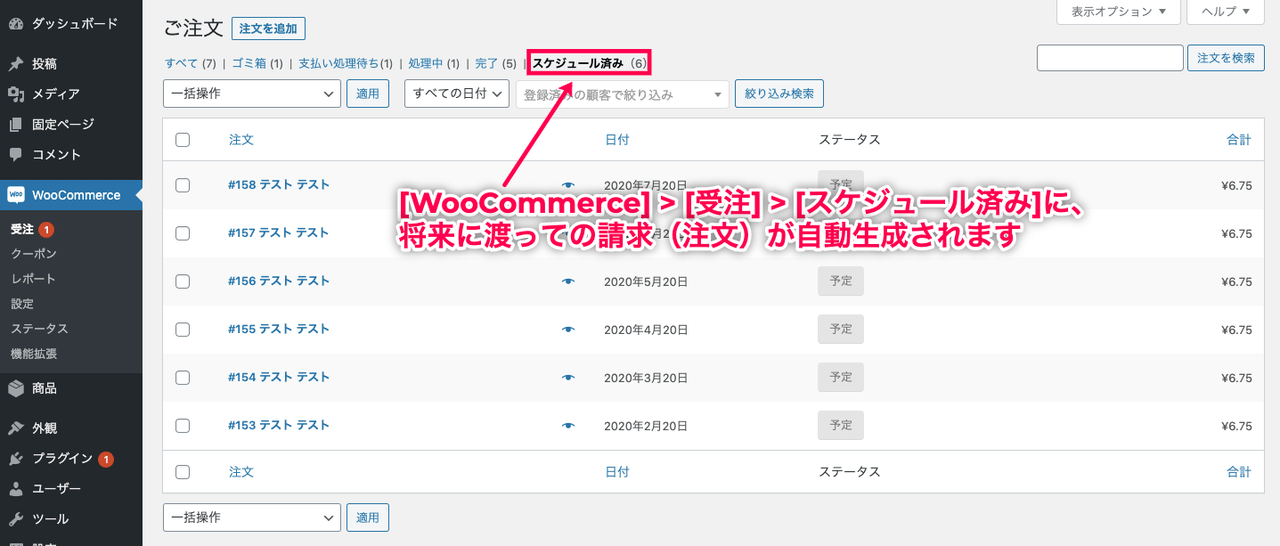1280x546 pixels.
Task: Preview order #158 with eye icon
Action: [569, 185]
